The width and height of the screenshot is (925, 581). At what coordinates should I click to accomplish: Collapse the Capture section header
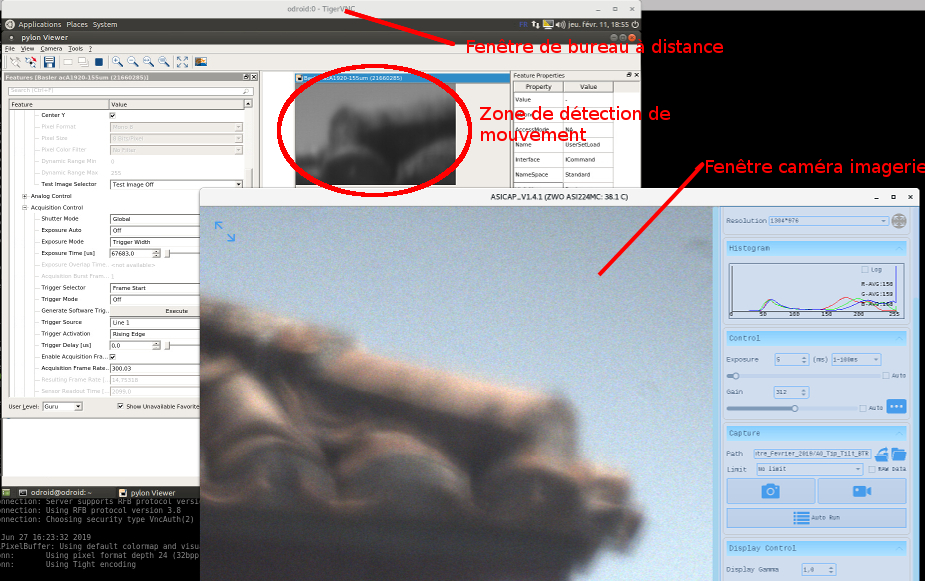816,433
